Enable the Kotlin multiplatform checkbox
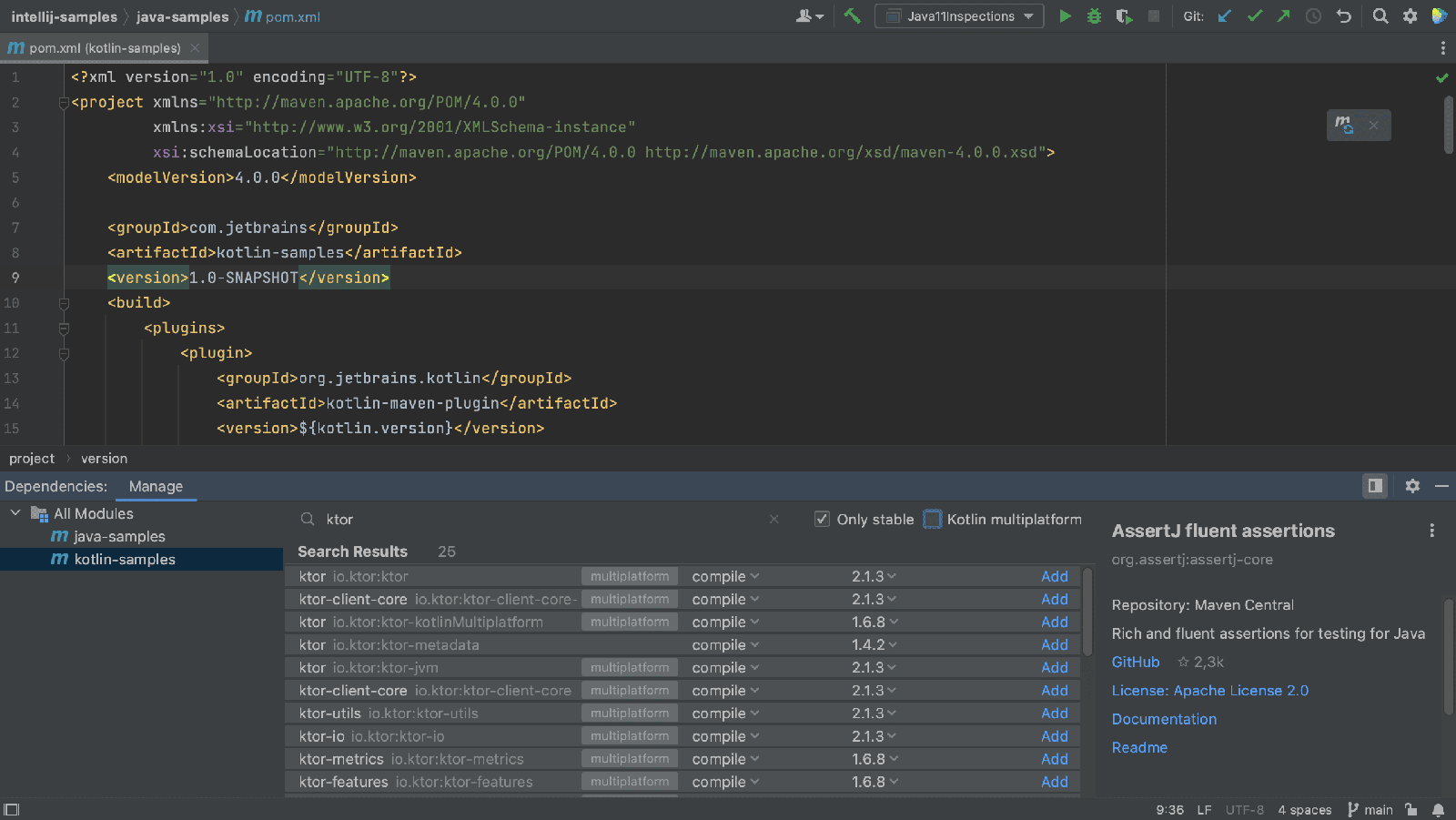1456x820 pixels. pyautogui.click(x=933, y=519)
